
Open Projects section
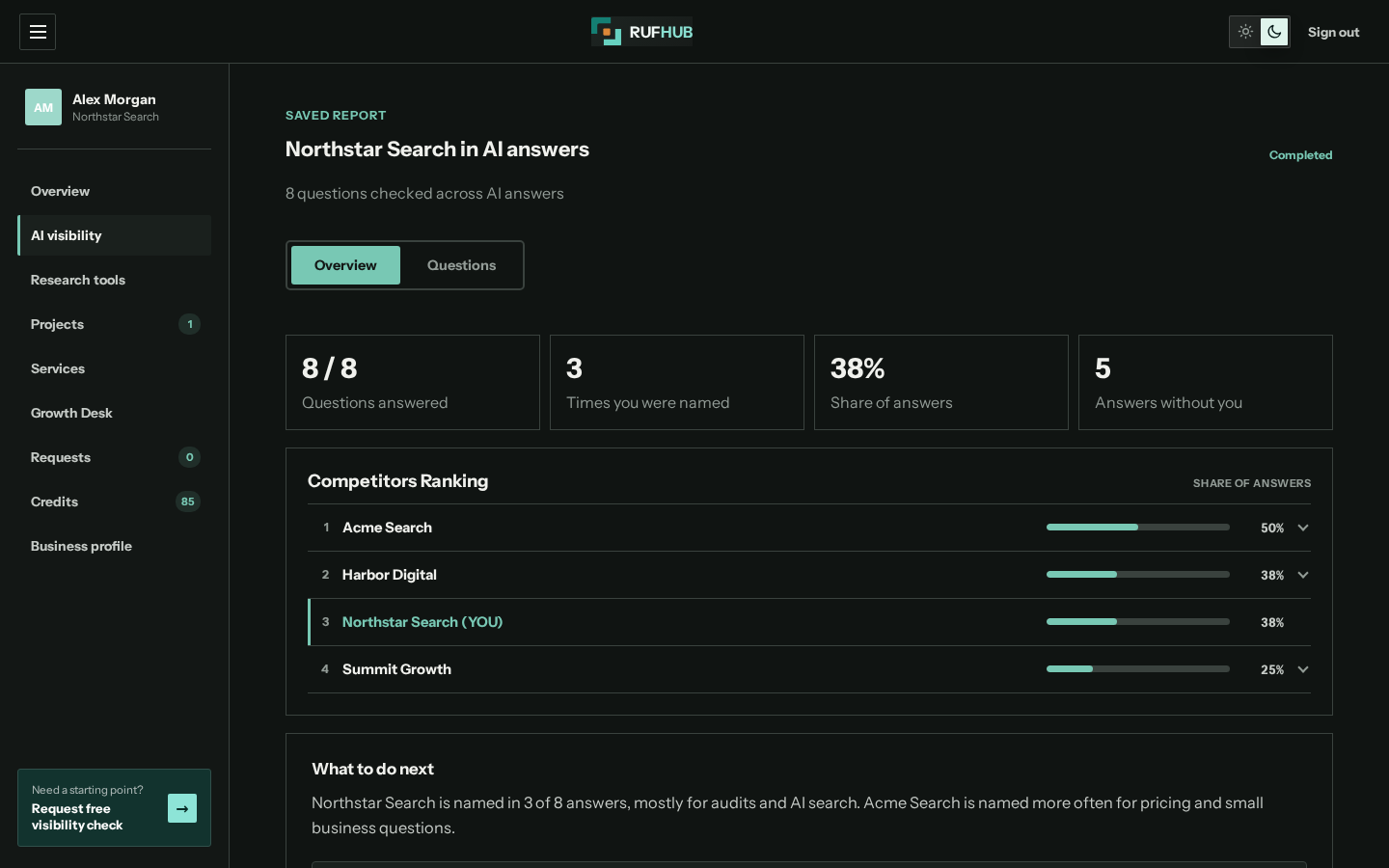(114, 324)
